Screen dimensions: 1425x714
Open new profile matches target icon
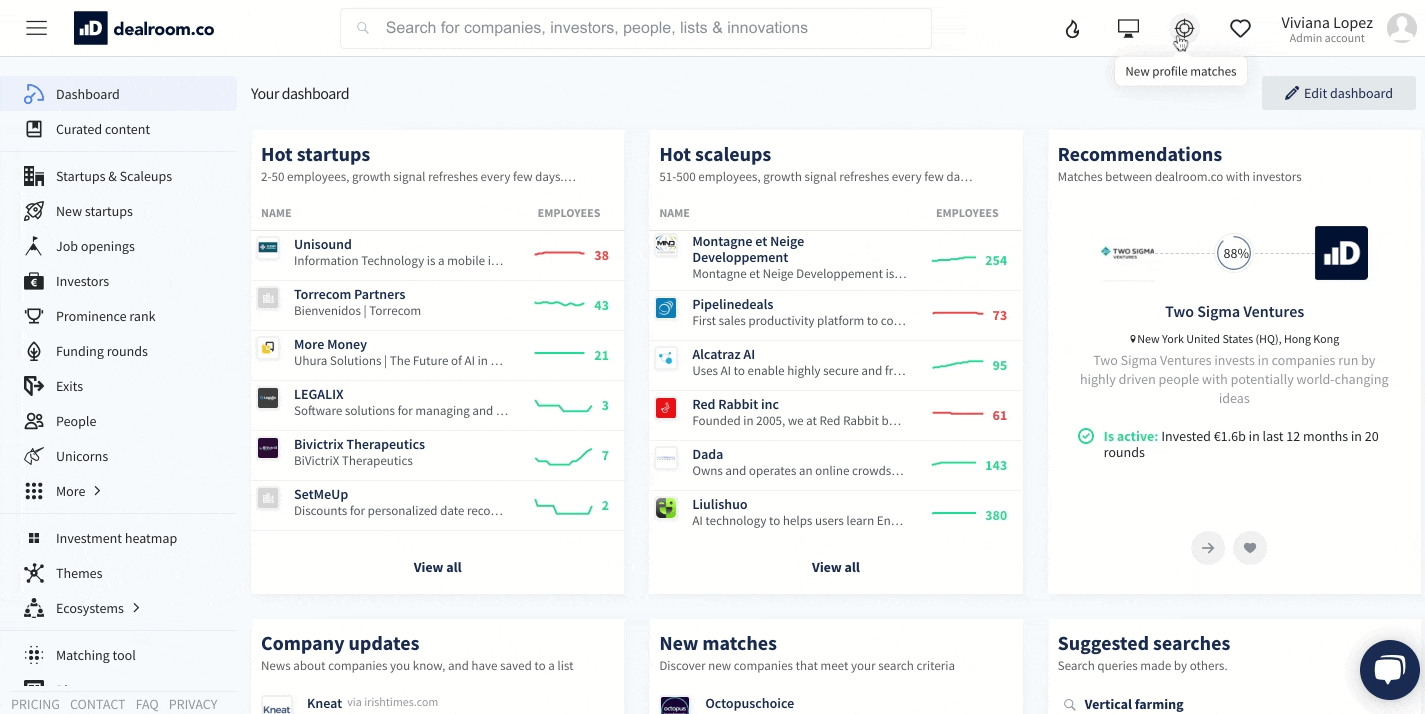1184,29
